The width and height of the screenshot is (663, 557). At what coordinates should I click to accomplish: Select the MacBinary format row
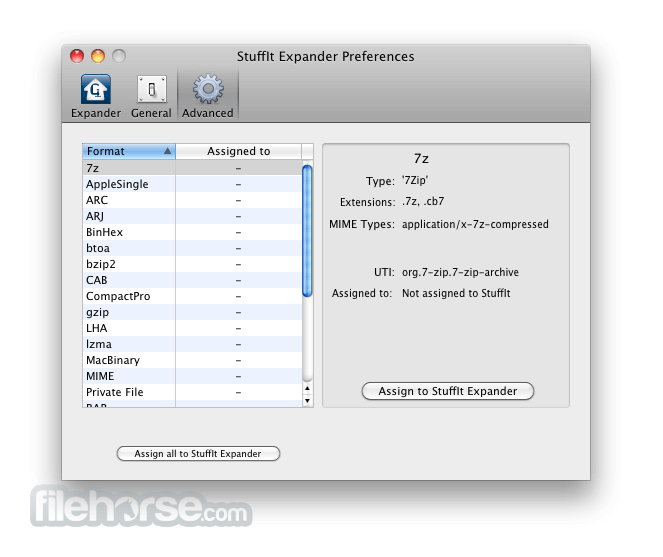pos(192,360)
